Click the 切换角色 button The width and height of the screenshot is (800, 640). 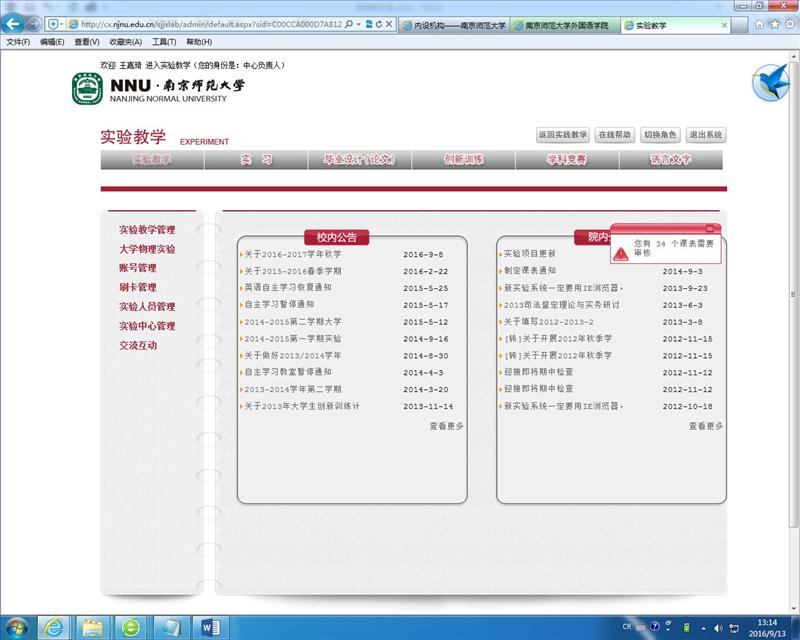click(x=660, y=135)
